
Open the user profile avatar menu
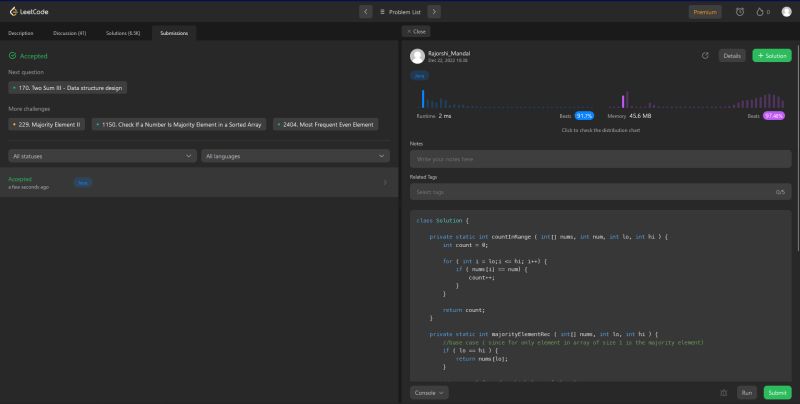(786, 12)
